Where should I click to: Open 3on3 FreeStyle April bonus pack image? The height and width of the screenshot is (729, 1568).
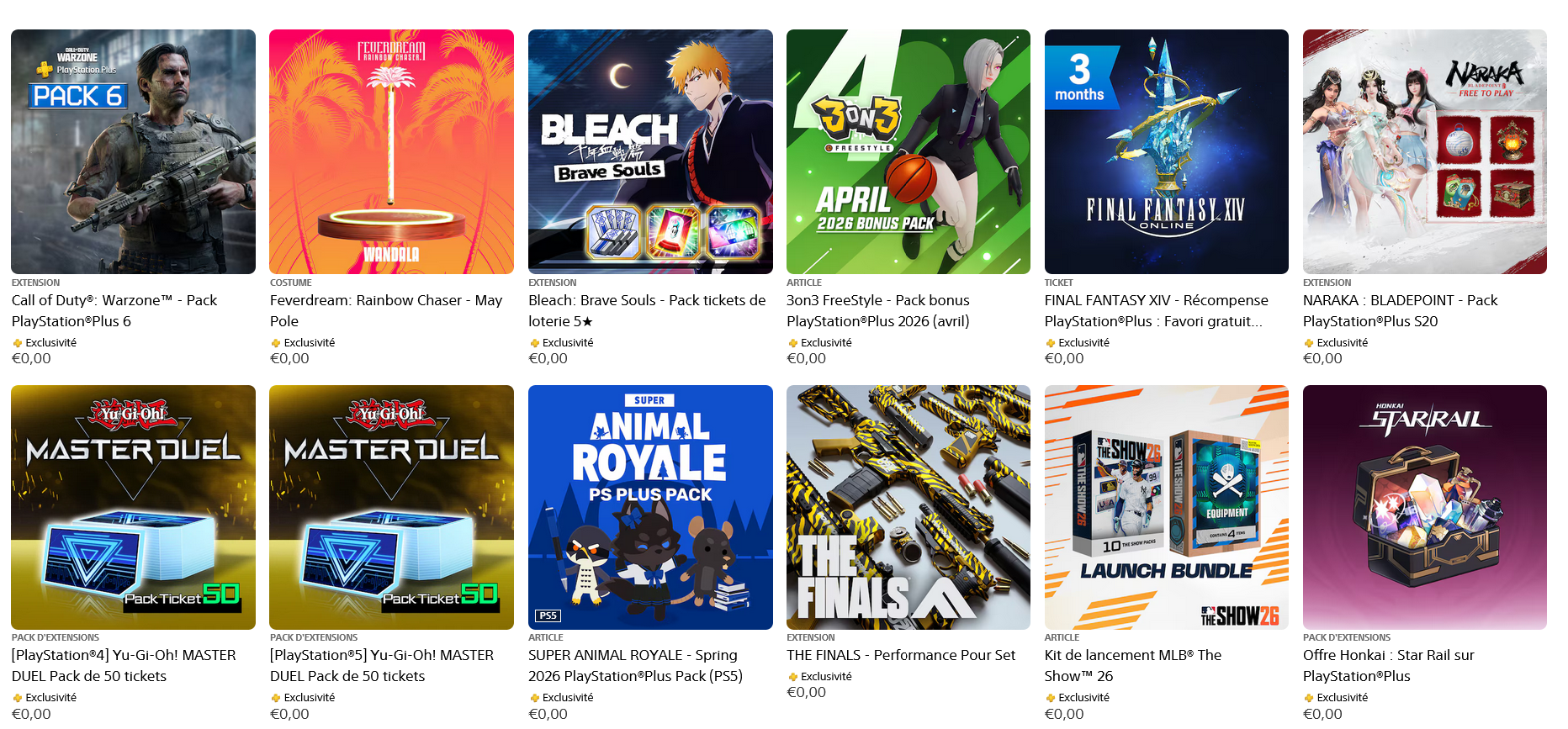(908, 151)
